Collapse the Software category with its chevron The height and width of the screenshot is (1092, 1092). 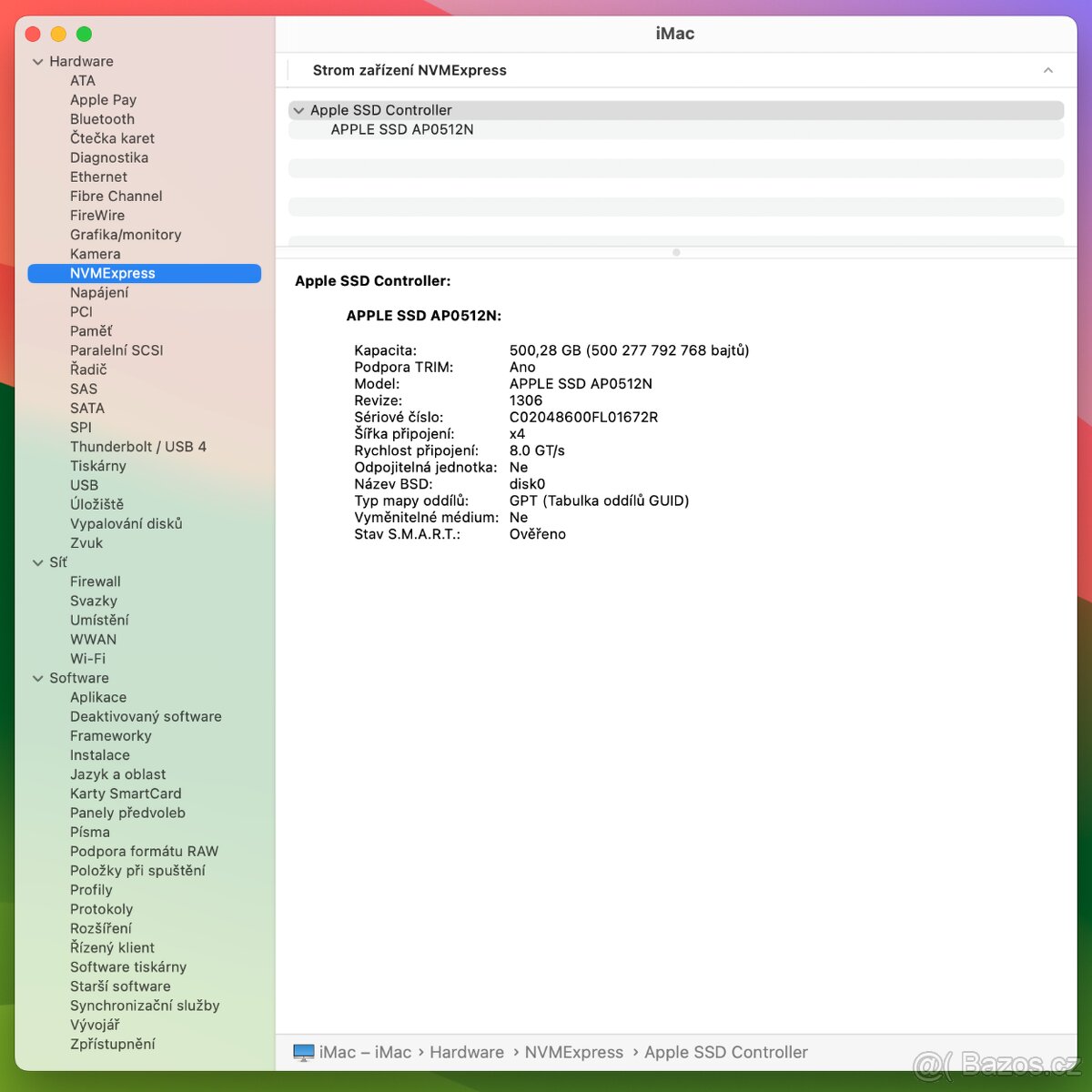(x=37, y=678)
